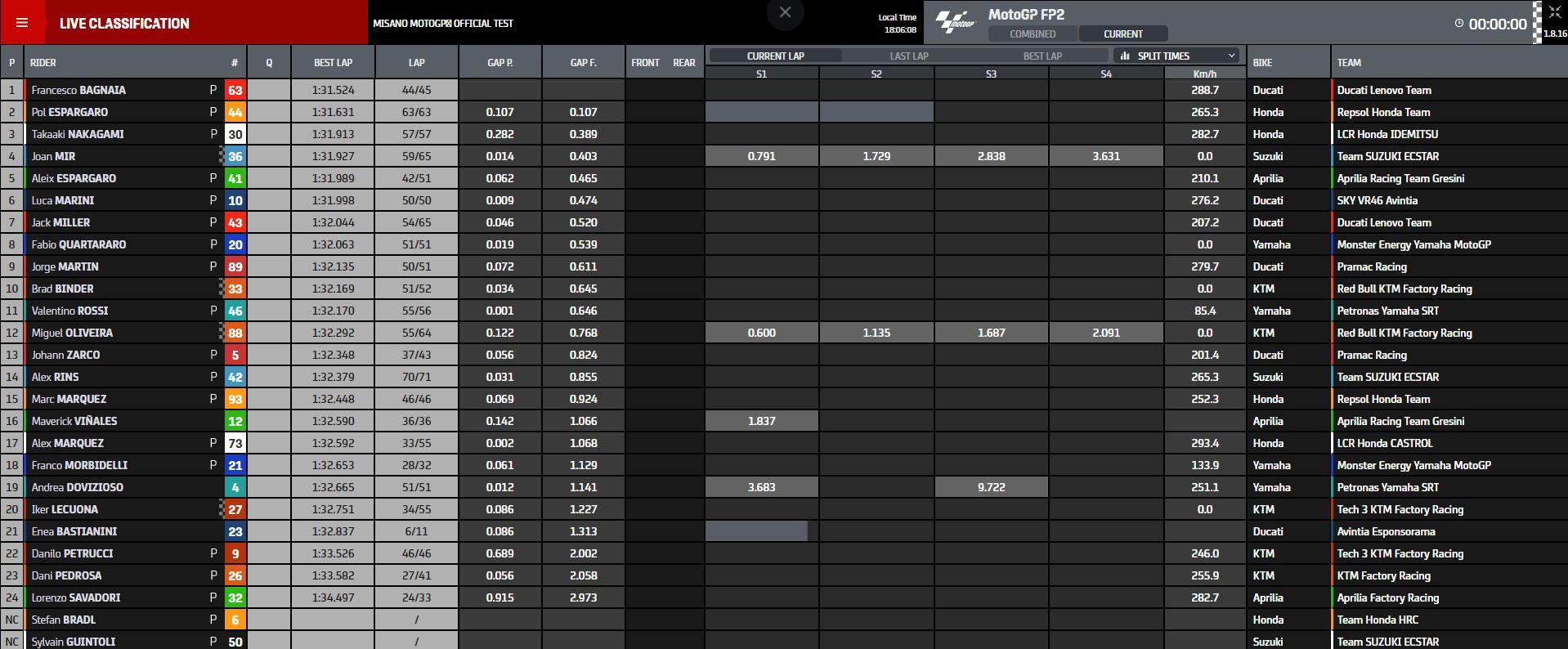
Task: Click the Split Times dropdown chevron arrow
Action: [1231, 56]
